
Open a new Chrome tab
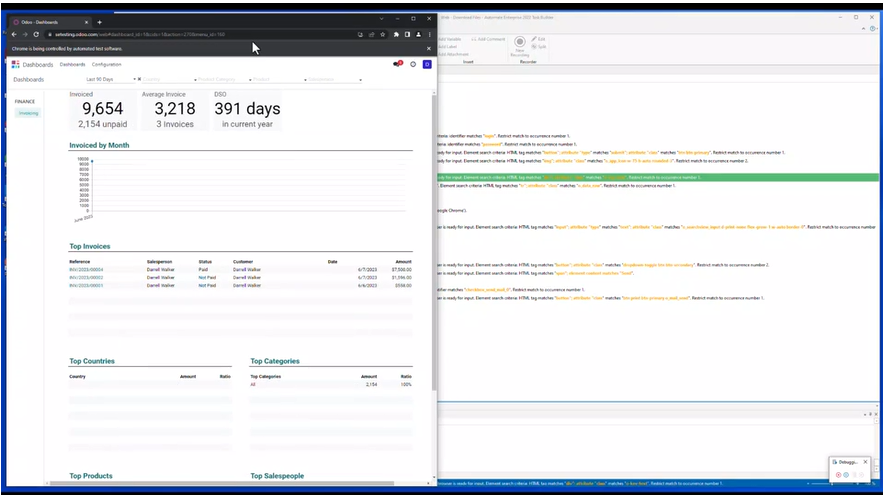click(x=100, y=22)
